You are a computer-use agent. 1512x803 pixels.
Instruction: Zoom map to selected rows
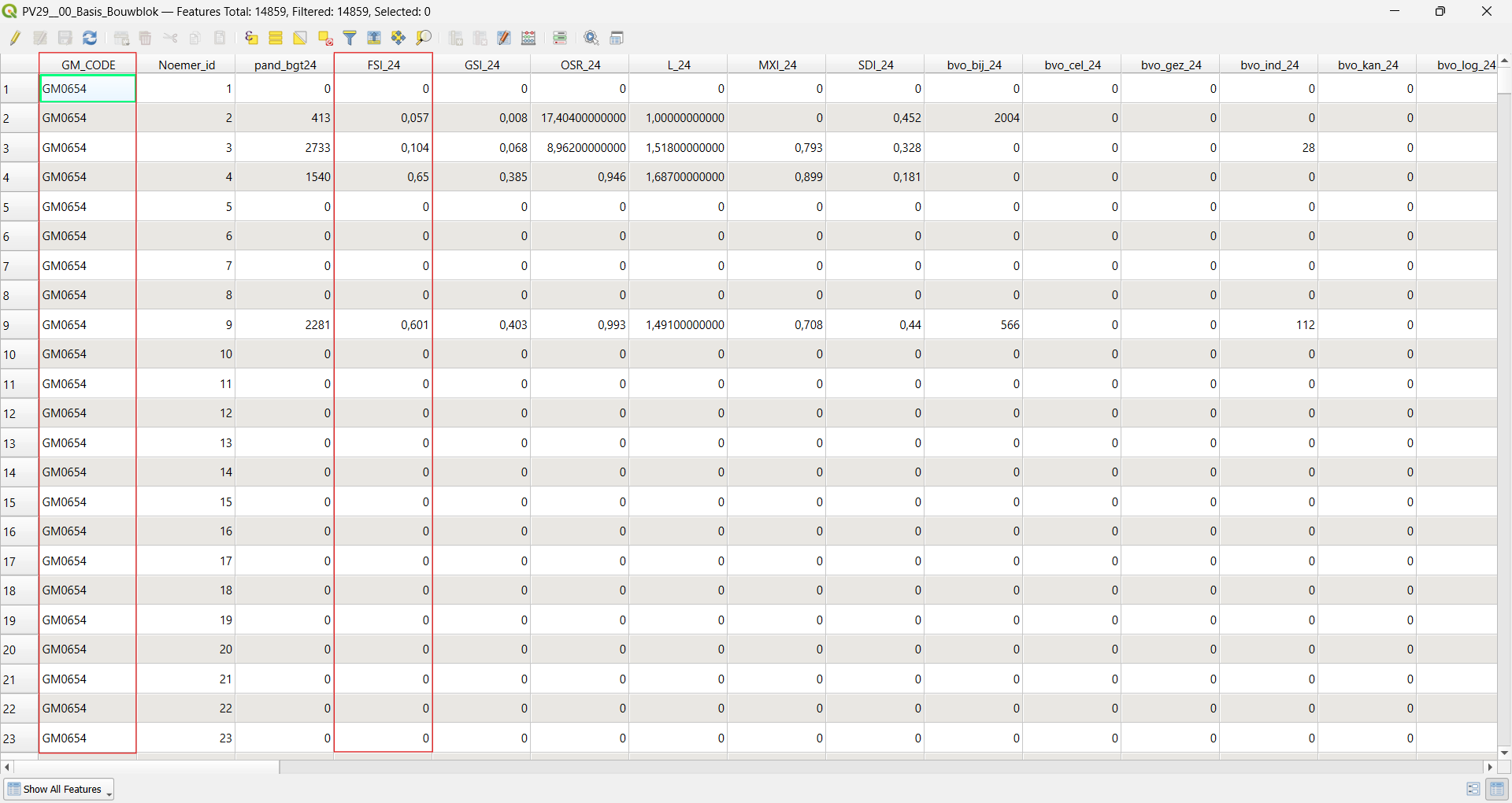(424, 38)
